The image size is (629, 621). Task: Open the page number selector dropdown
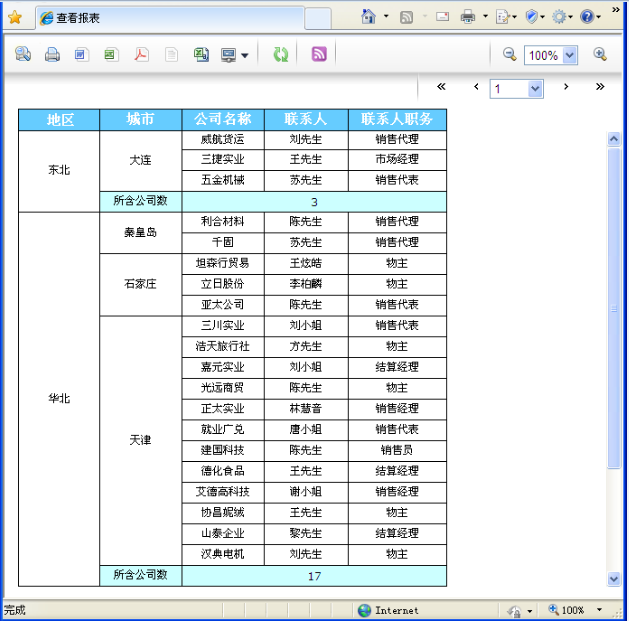pos(535,89)
